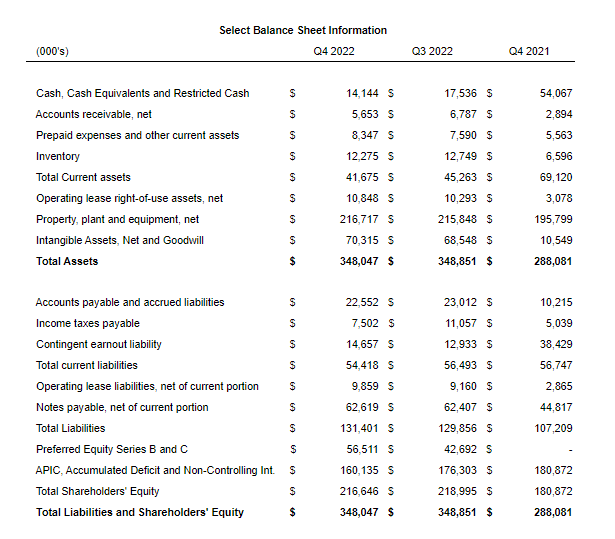Click the Property, plant and equipment label

117,219
